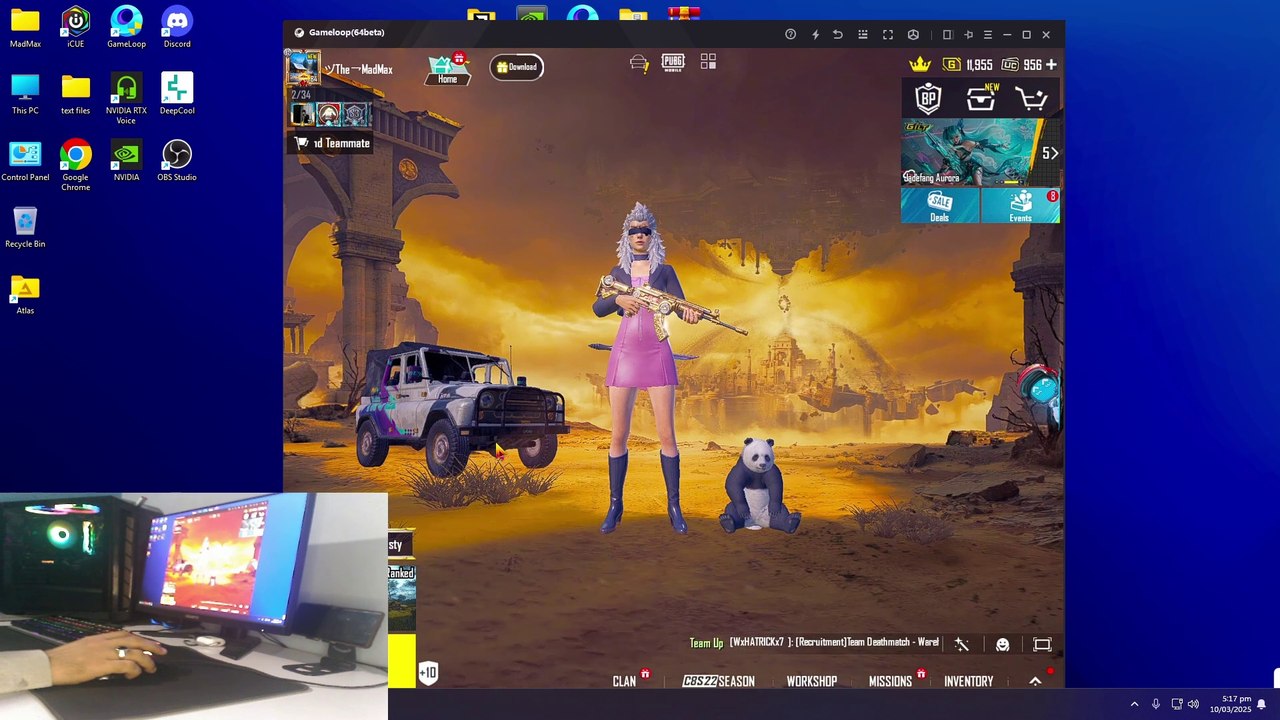Viewport: 1280px width, 720px height.
Task: Open the four-squares grid menu icon
Action: pyautogui.click(x=708, y=62)
